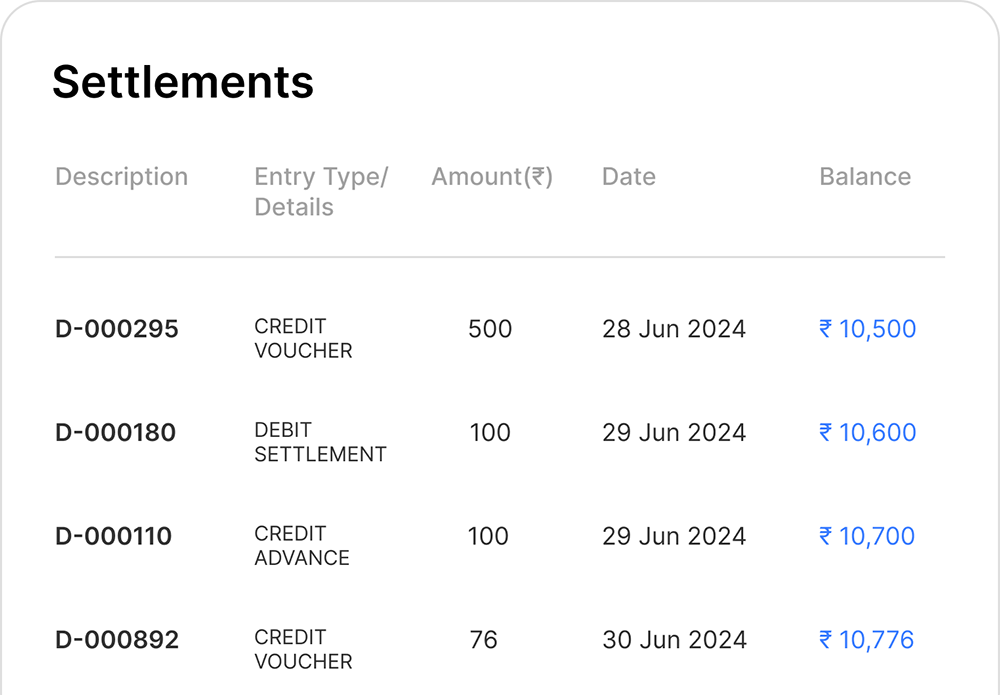Select the Settlements heading
Viewport: 1000px width, 695px height.
[x=183, y=82]
